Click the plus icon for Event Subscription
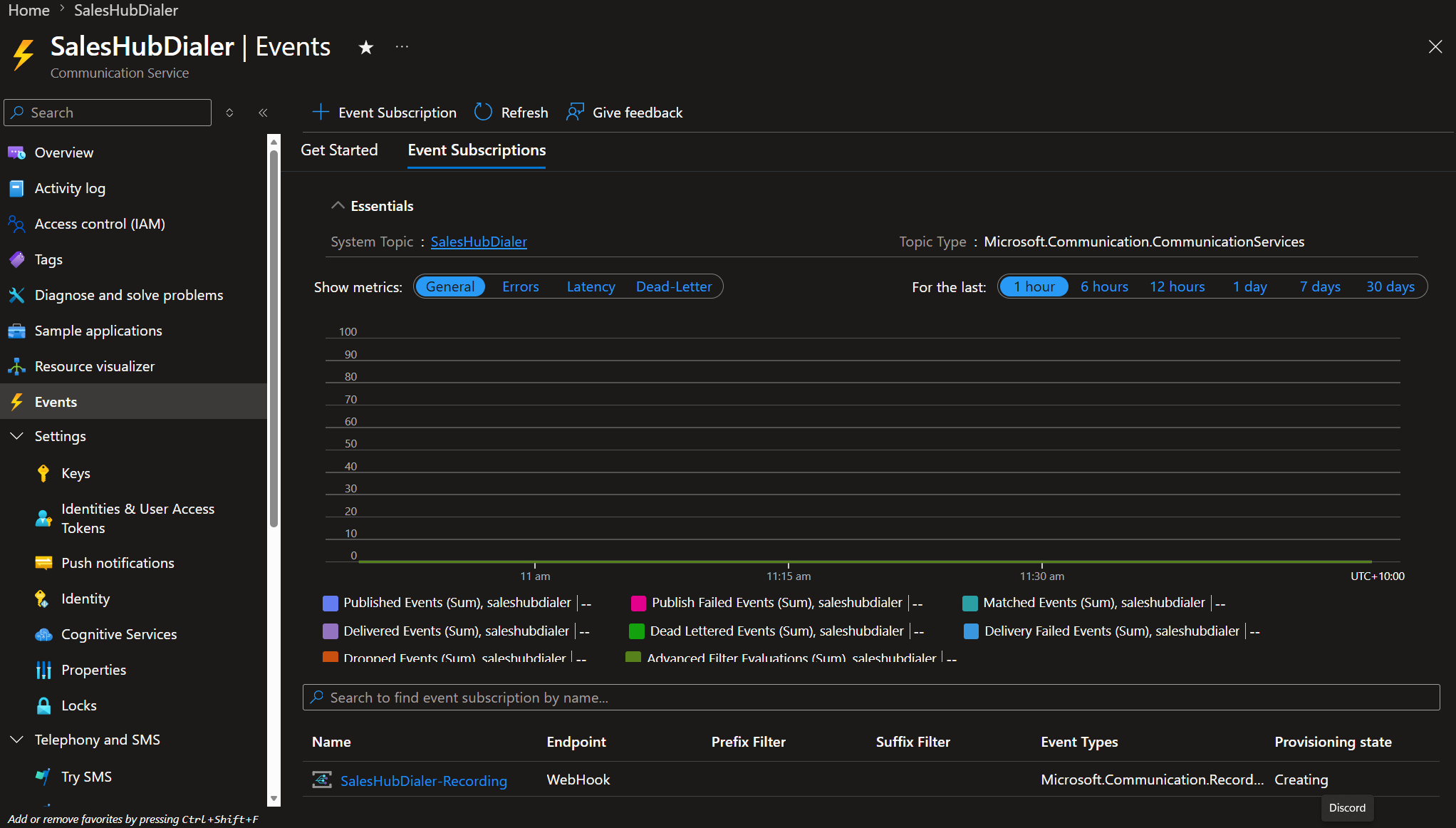The height and width of the screenshot is (828, 1456). [321, 112]
